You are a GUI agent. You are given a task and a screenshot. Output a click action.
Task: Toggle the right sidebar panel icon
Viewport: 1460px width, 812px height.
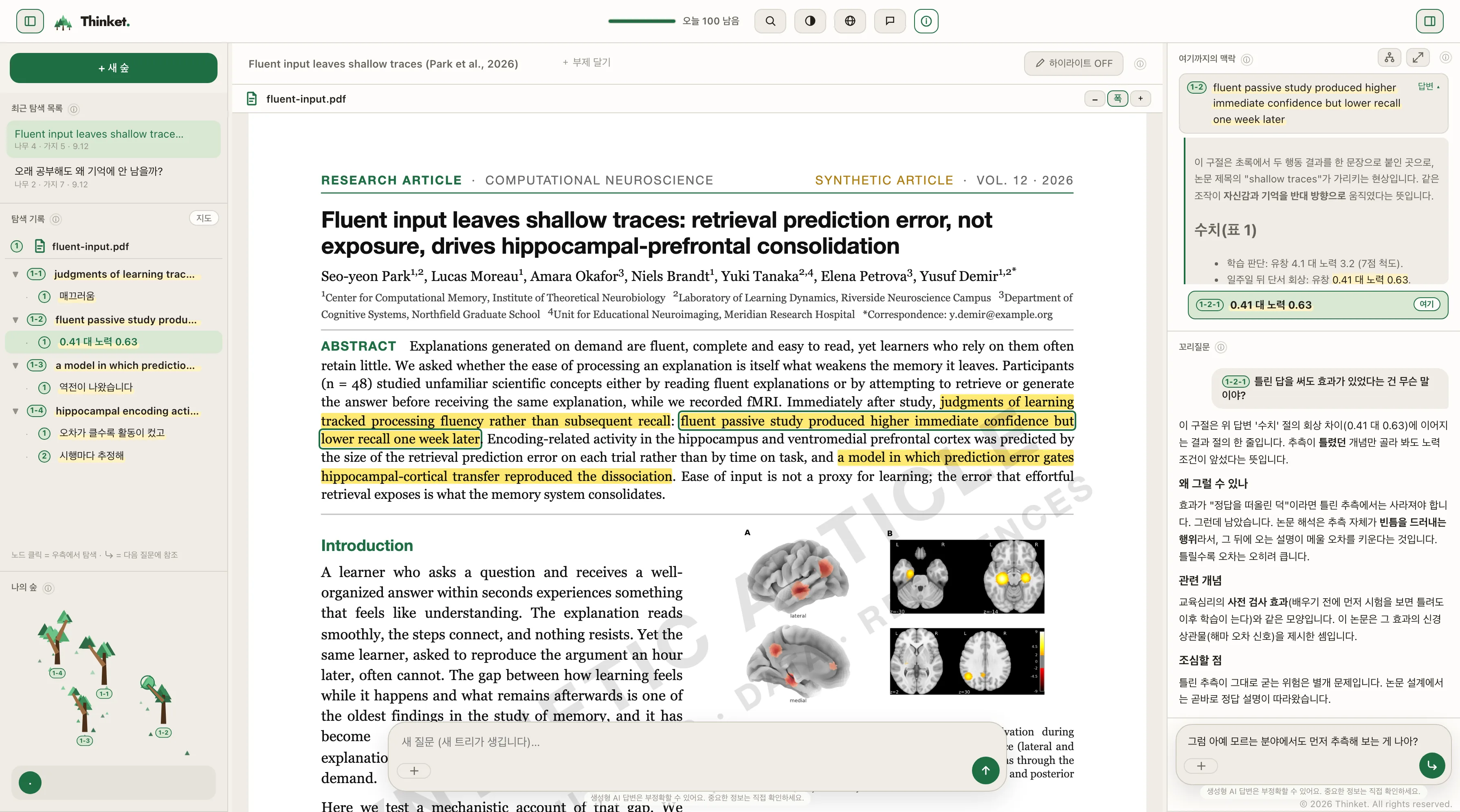[x=1429, y=21]
